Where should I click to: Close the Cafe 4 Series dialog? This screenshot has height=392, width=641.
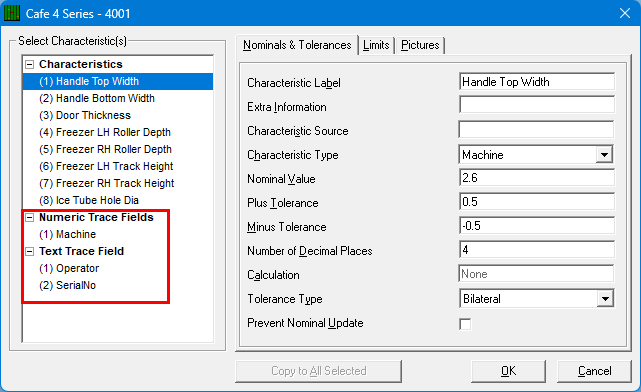coord(625,13)
